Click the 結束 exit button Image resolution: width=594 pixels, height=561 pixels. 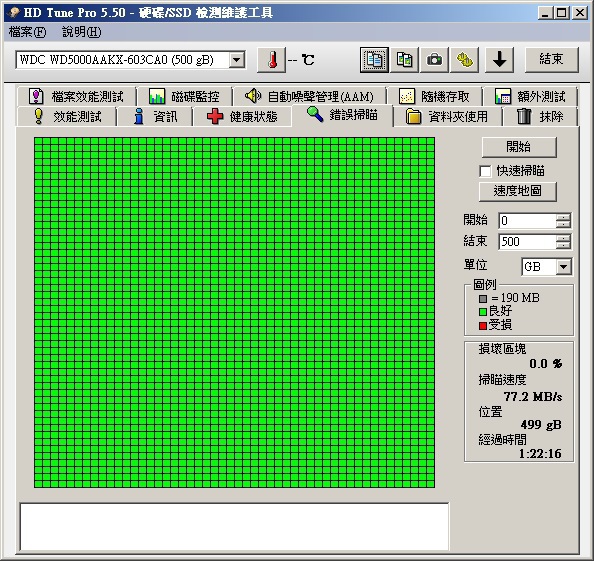552,59
